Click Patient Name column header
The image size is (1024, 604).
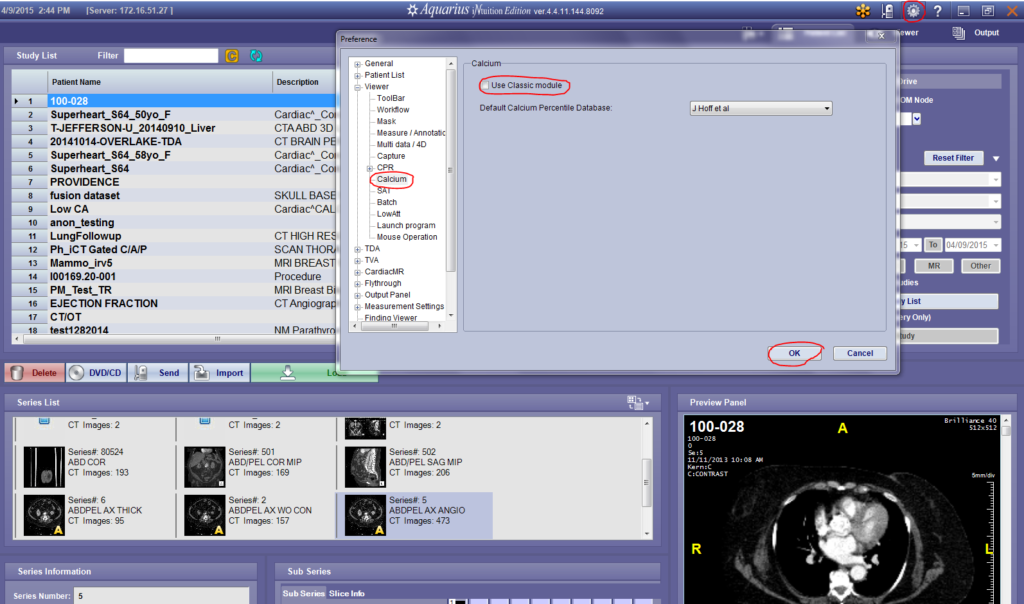pyautogui.click(x=160, y=82)
